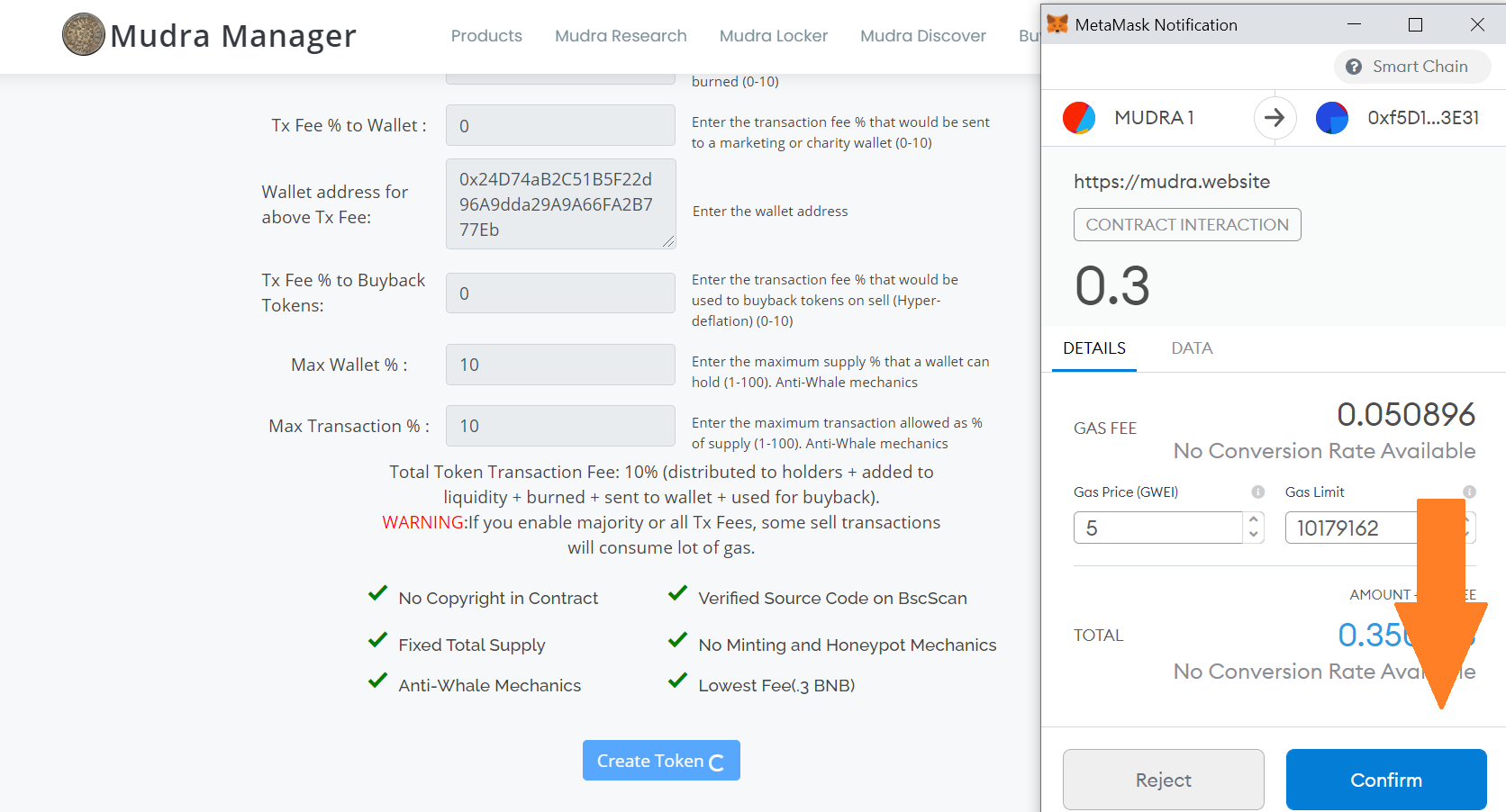Increase Gas Price with the up stepper
Image resolution: width=1506 pixels, height=812 pixels.
tap(1254, 519)
